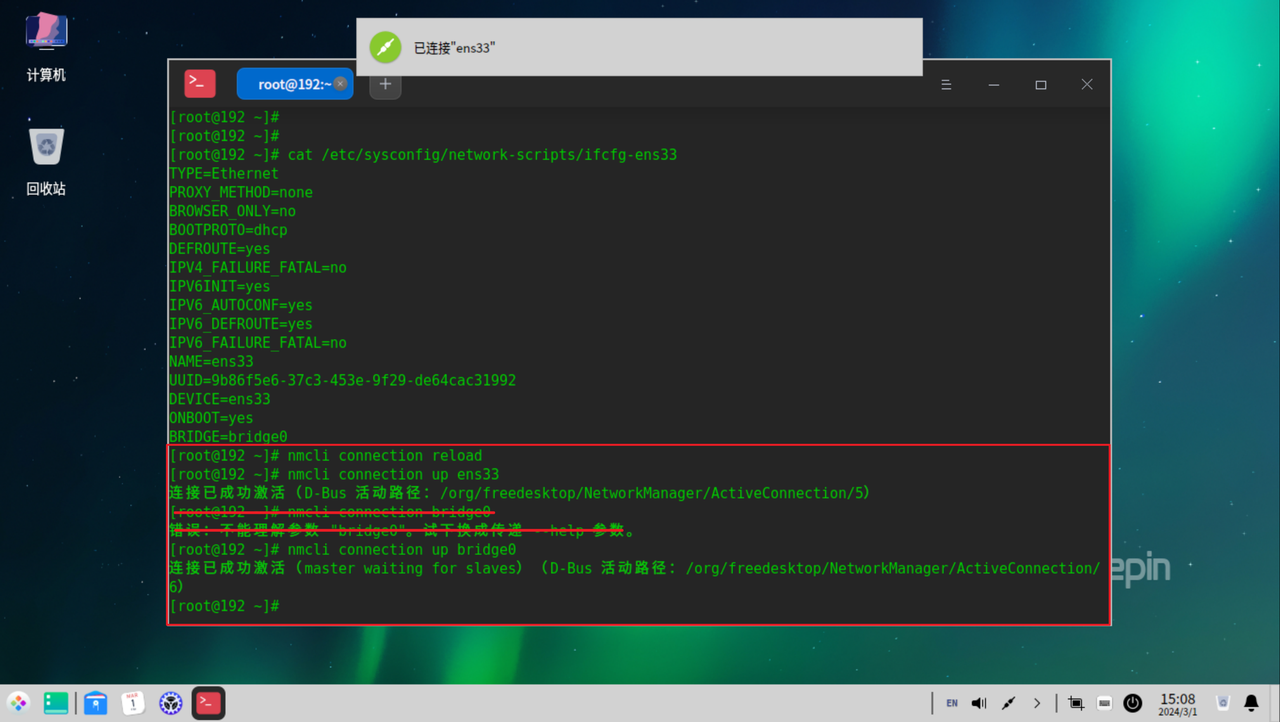
Task: Toggle the onscreen keyboard tray icon
Action: tap(1104, 703)
